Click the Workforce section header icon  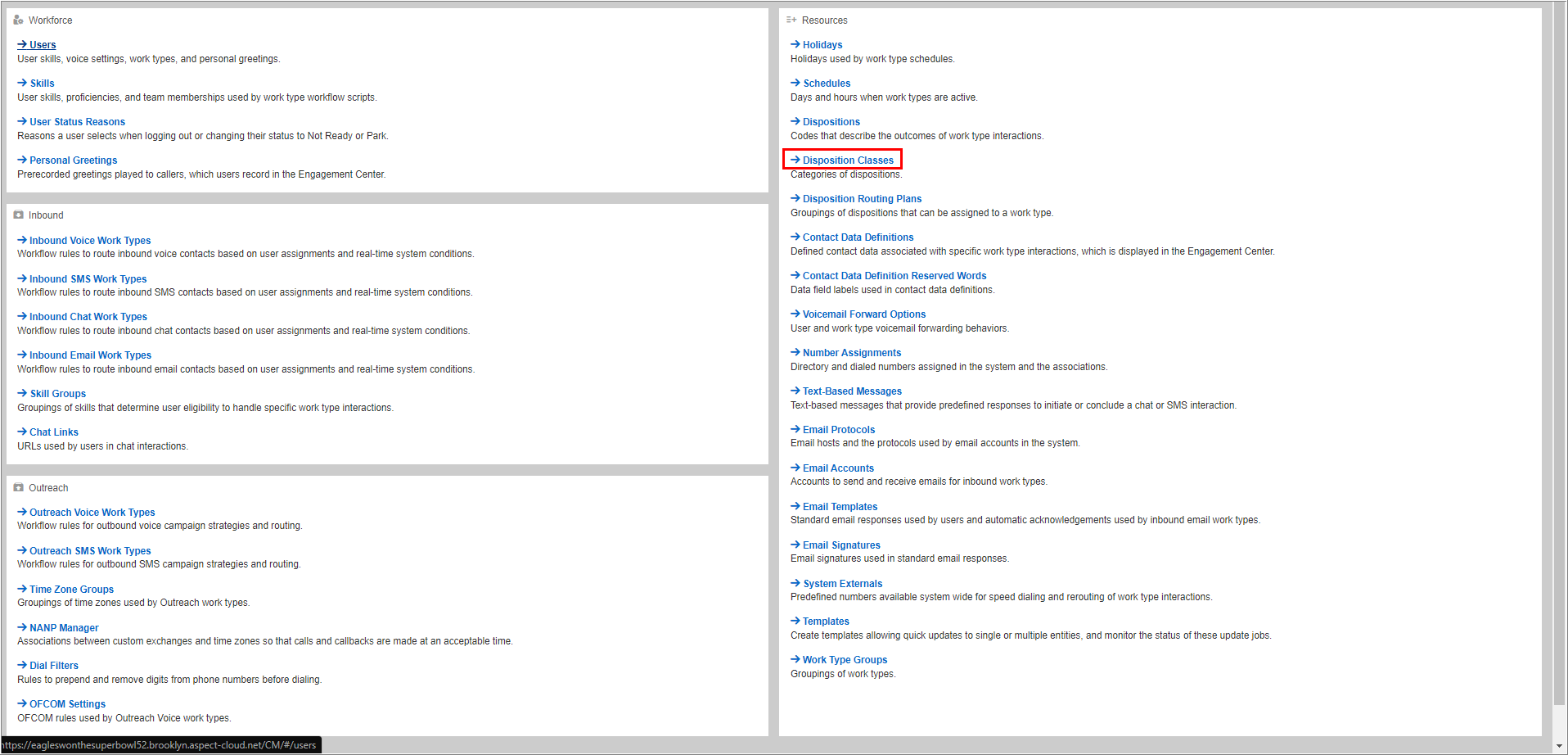[x=19, y=19]
